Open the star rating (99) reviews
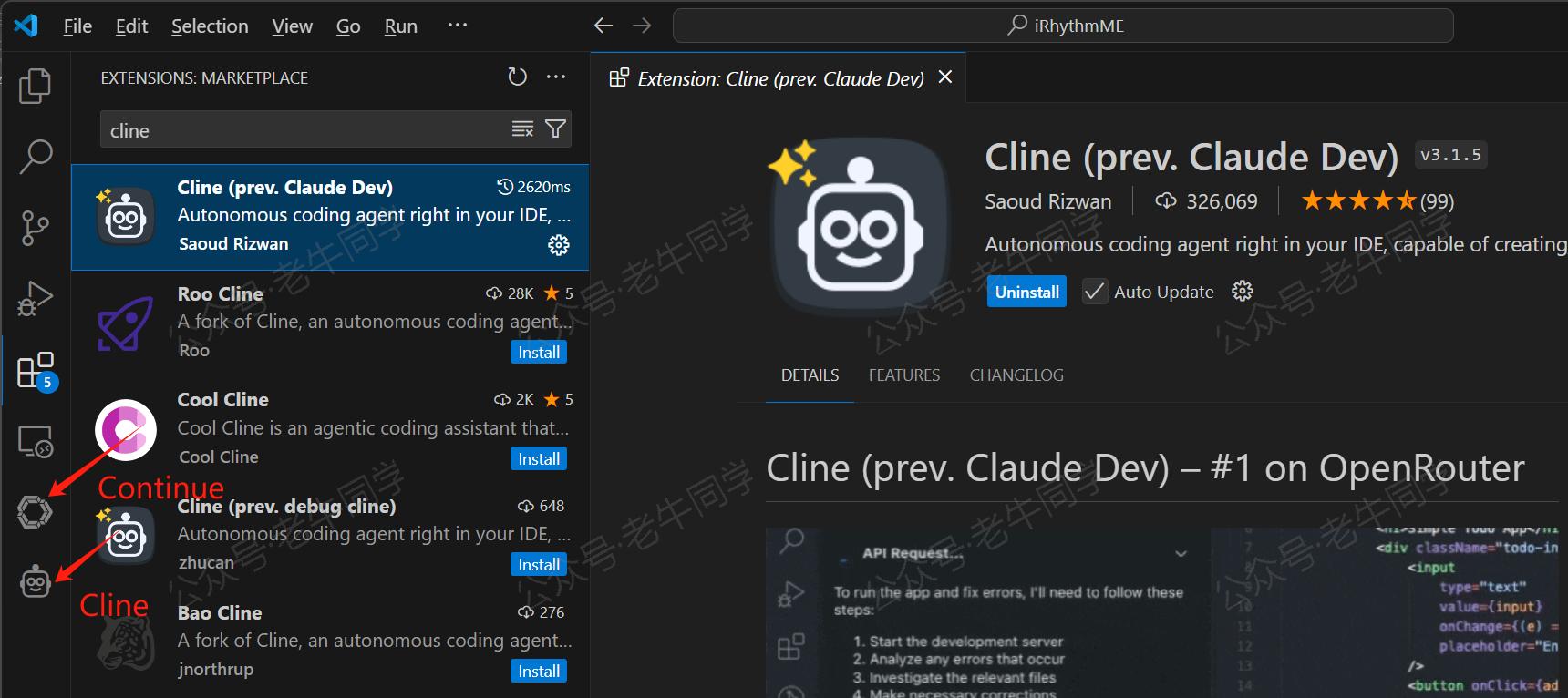Image resolution: width=1568 pixels, height=698 pixels. click(1377, 201)
